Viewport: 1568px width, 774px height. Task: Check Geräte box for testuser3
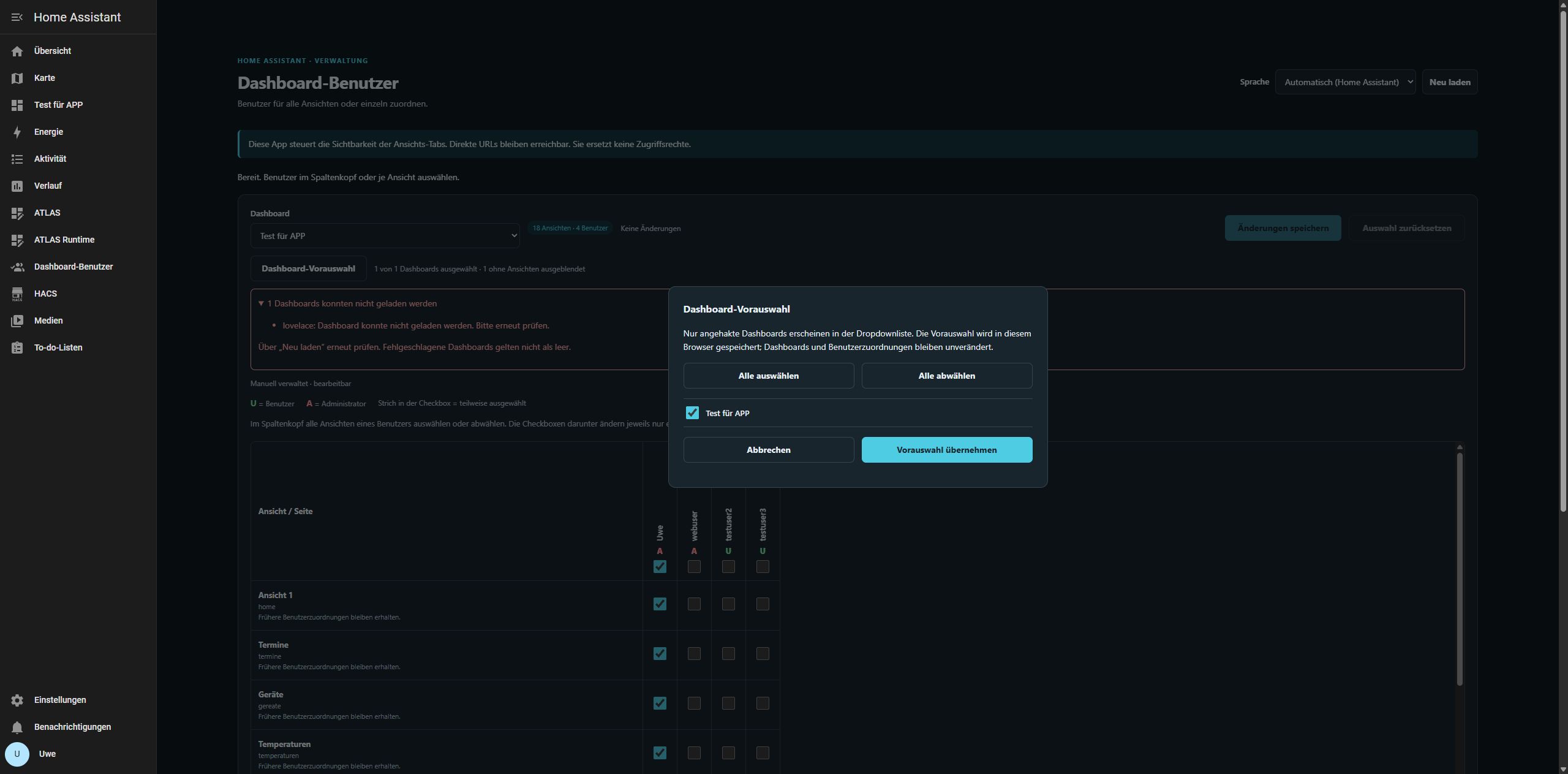coord(763,704)
